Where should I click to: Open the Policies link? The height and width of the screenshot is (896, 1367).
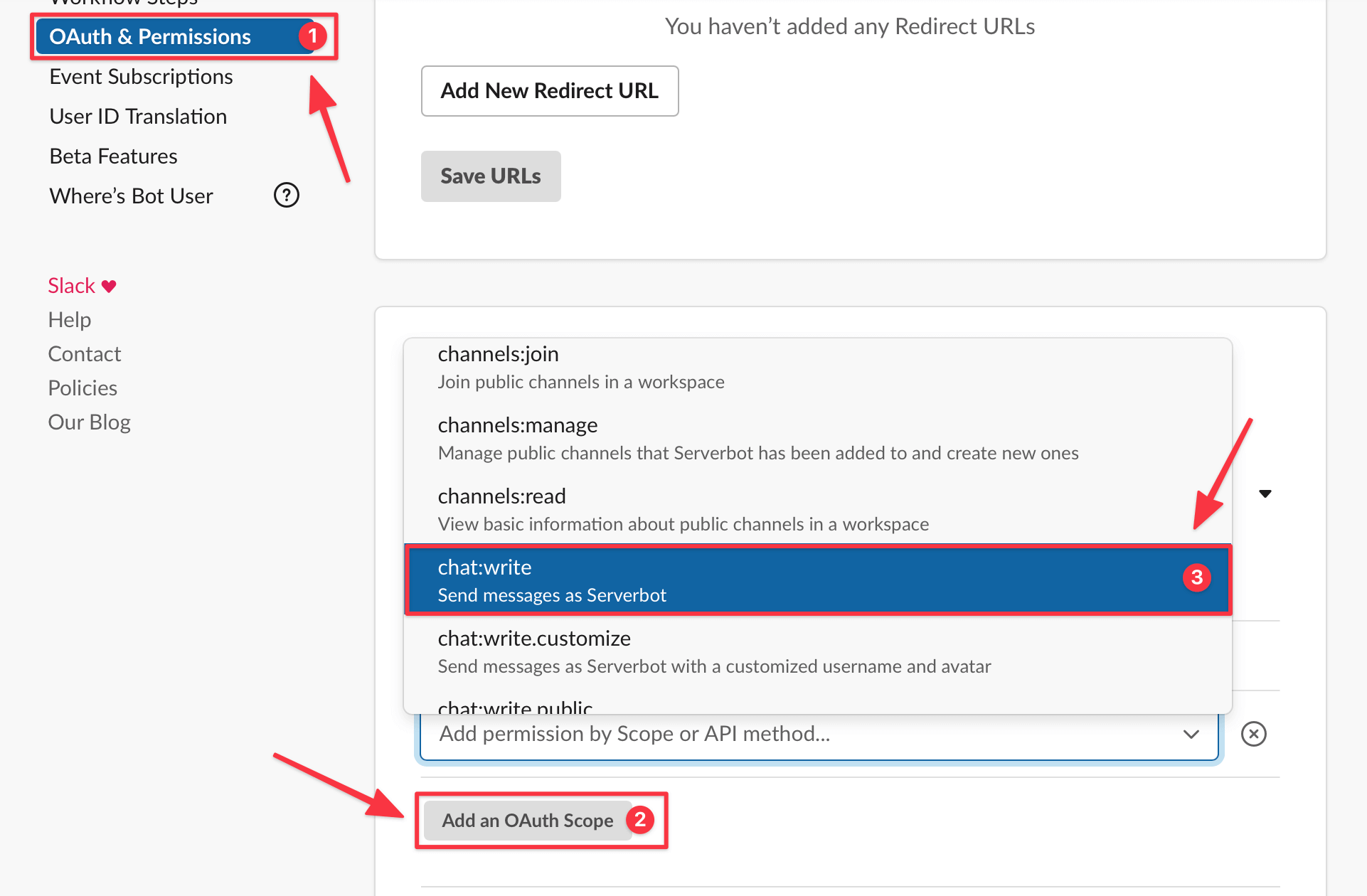pos(83,388)
